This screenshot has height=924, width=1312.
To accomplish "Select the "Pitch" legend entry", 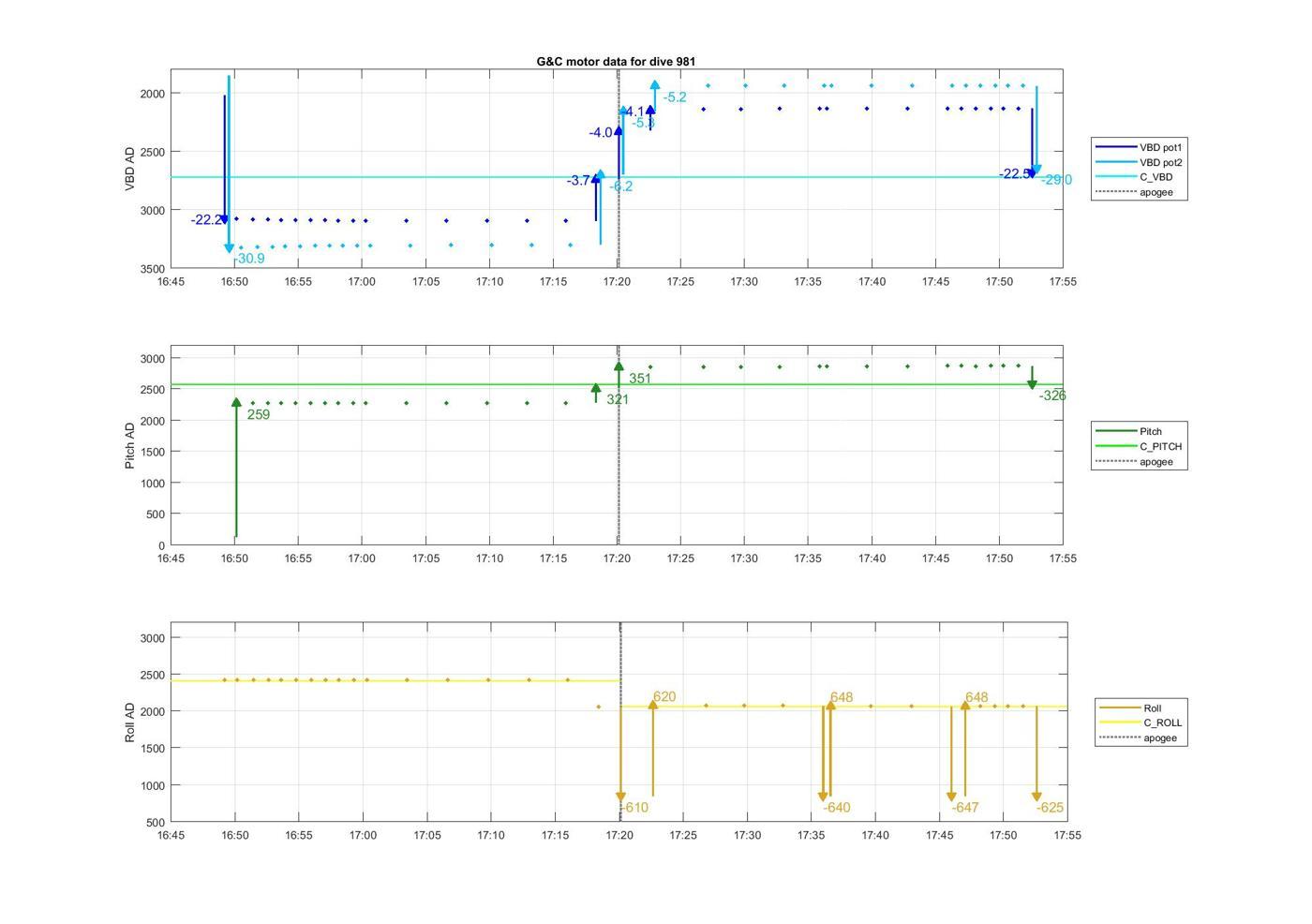I will click(1129, 431).
